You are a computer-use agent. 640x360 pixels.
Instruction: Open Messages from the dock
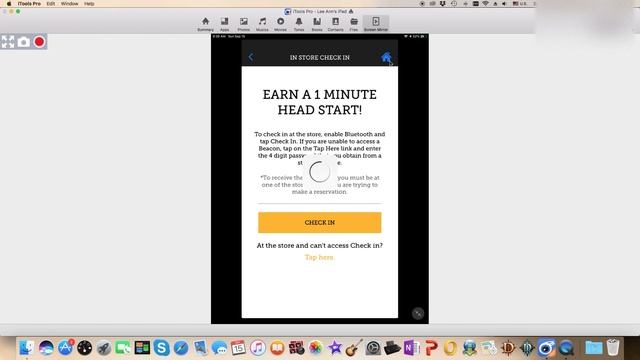pyautogui.click(x=220, y=348)
